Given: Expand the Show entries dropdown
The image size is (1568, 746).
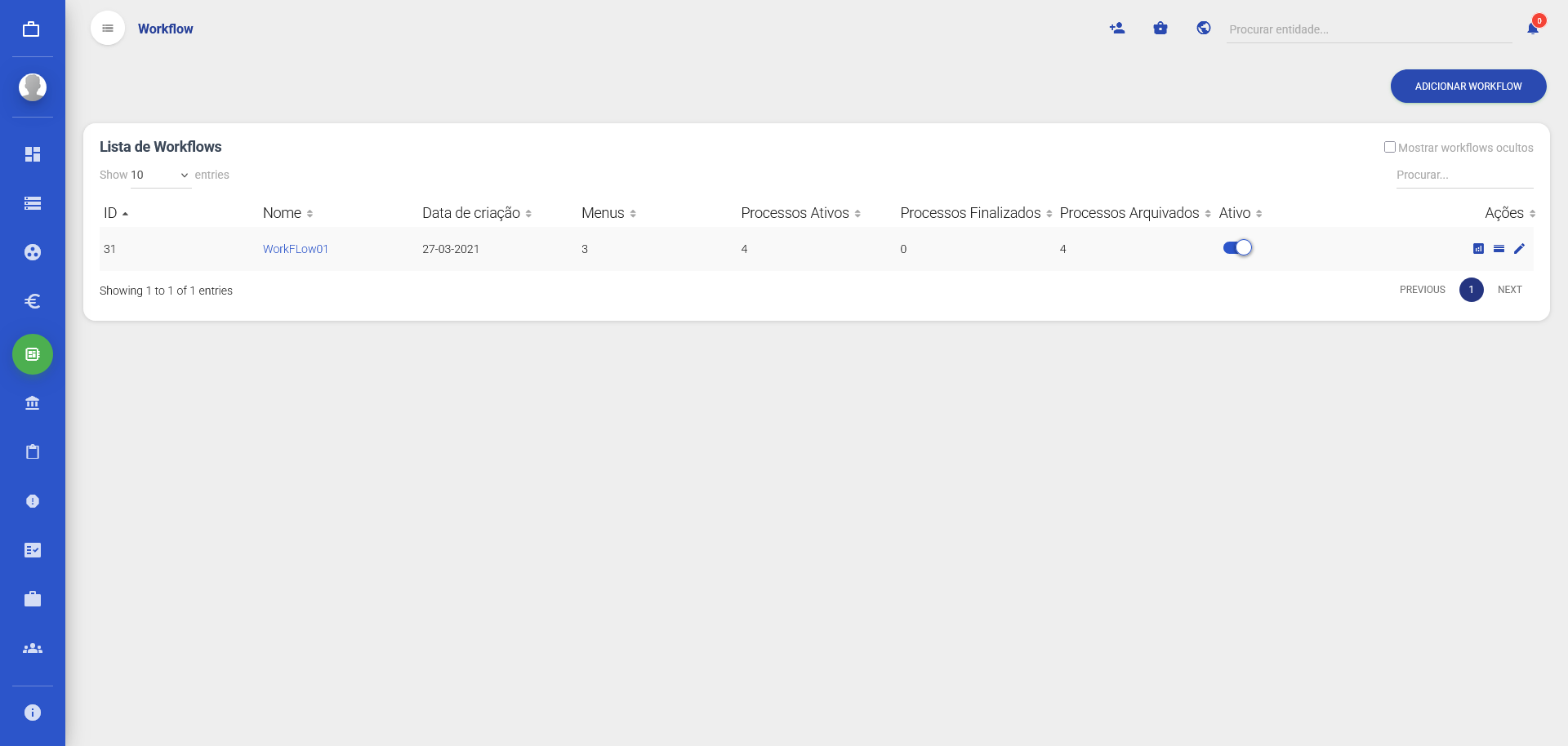Looking at the screenshot, I should tap(160, 175).
